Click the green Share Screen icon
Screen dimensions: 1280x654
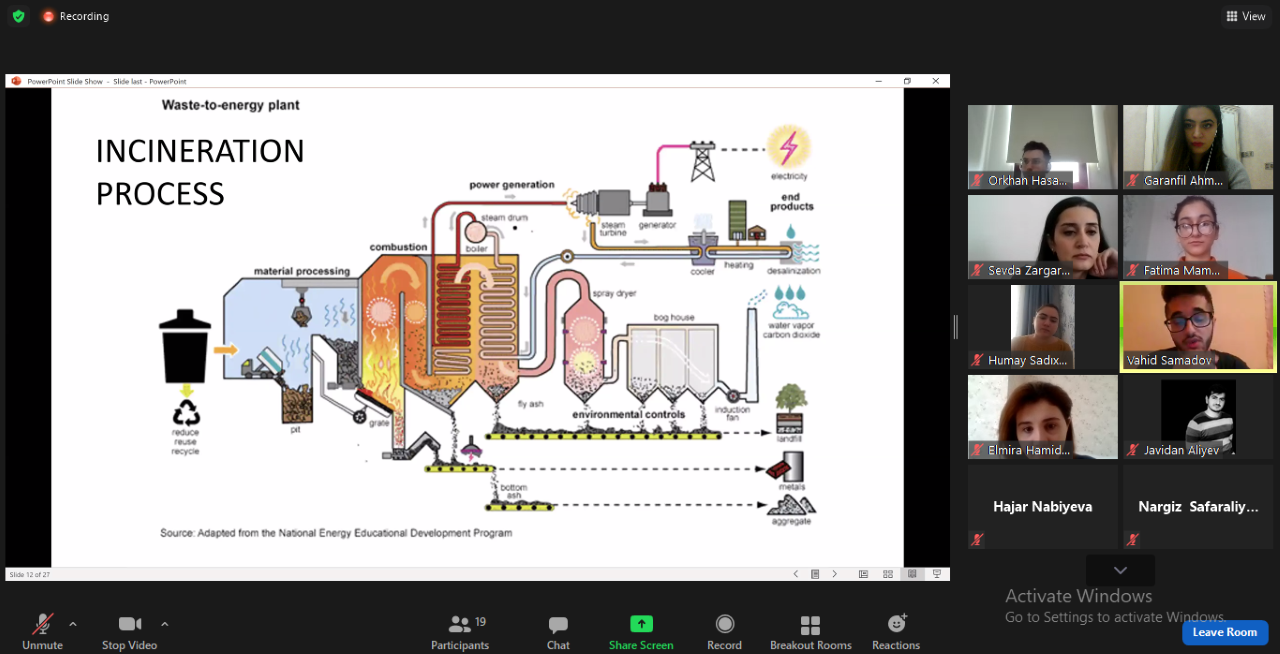point(641,624)
